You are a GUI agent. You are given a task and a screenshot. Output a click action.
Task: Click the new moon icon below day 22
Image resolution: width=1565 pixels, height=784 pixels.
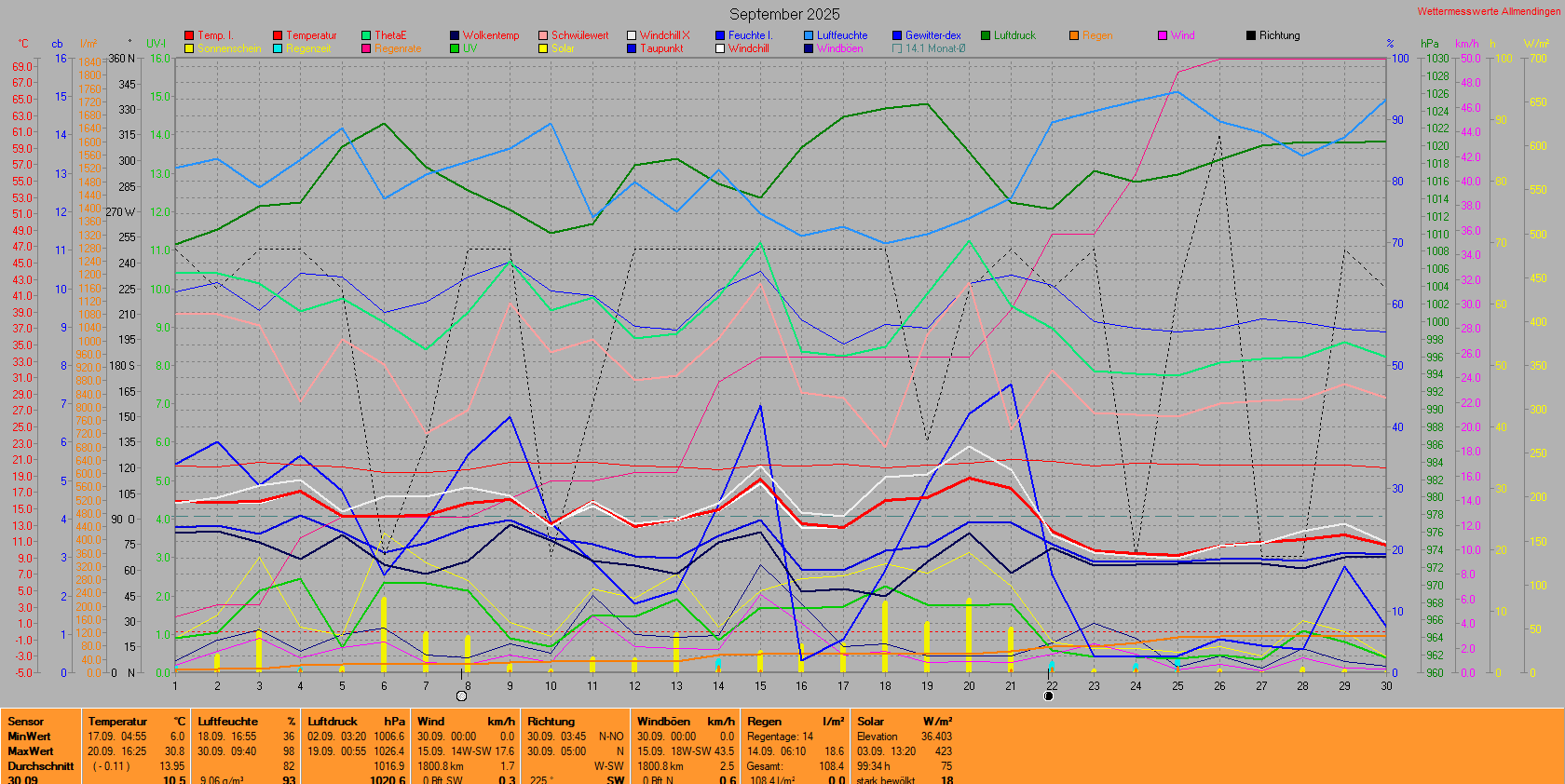pyautogui.click(x=1049, y=696)
